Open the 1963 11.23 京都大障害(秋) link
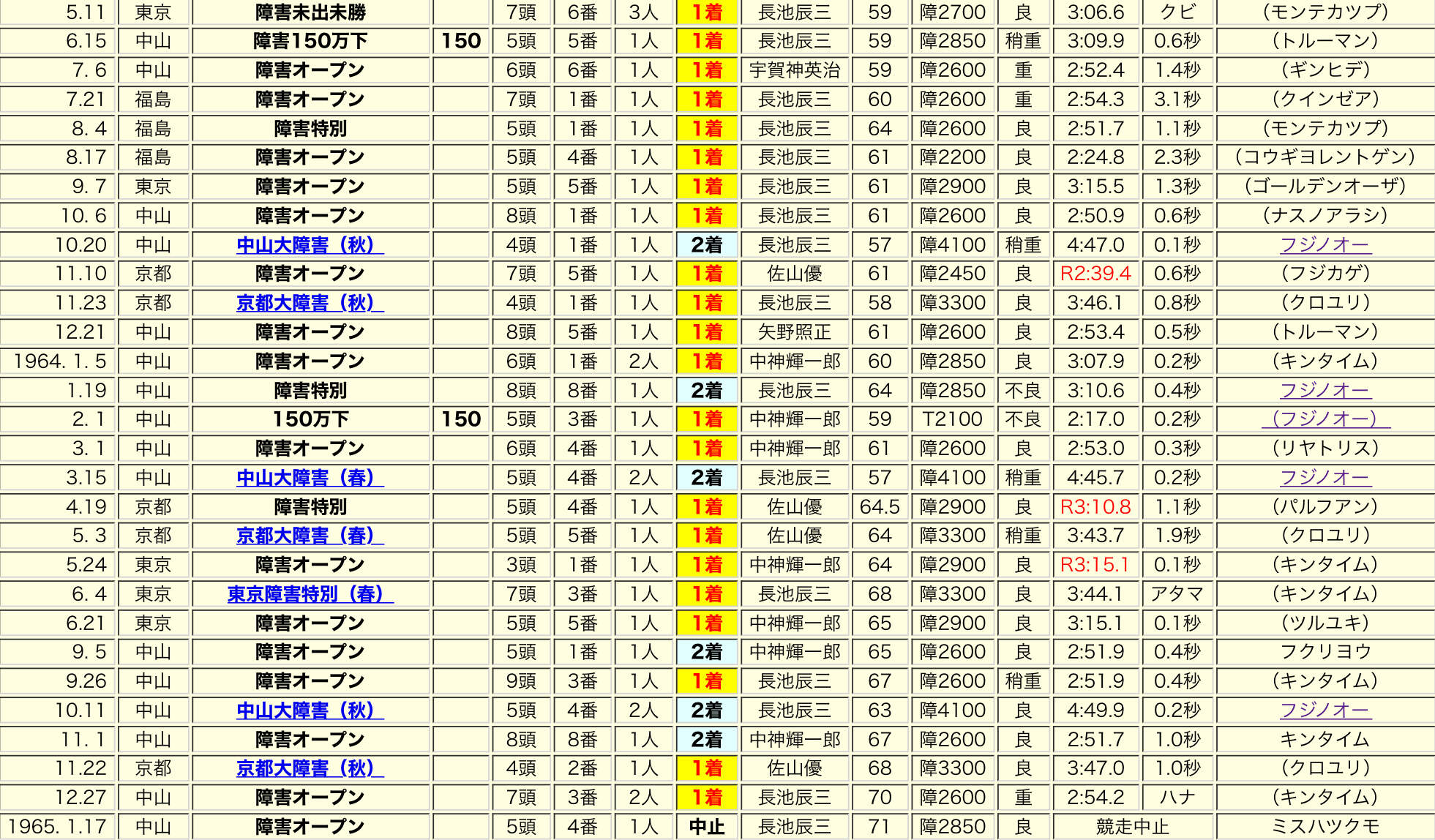 (310, 302)
